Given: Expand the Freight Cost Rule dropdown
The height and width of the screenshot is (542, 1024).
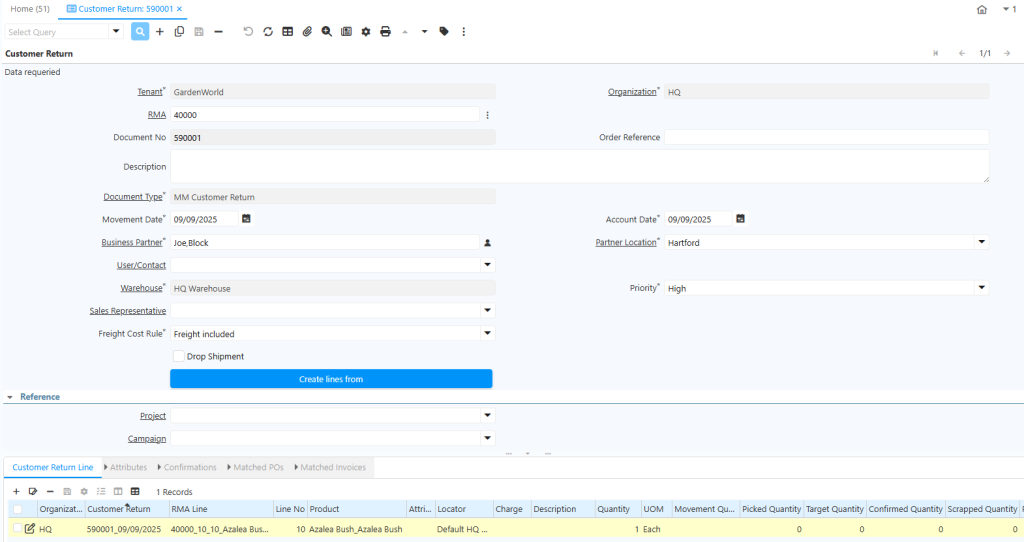Looking at the screenshot, I should 487,333.
